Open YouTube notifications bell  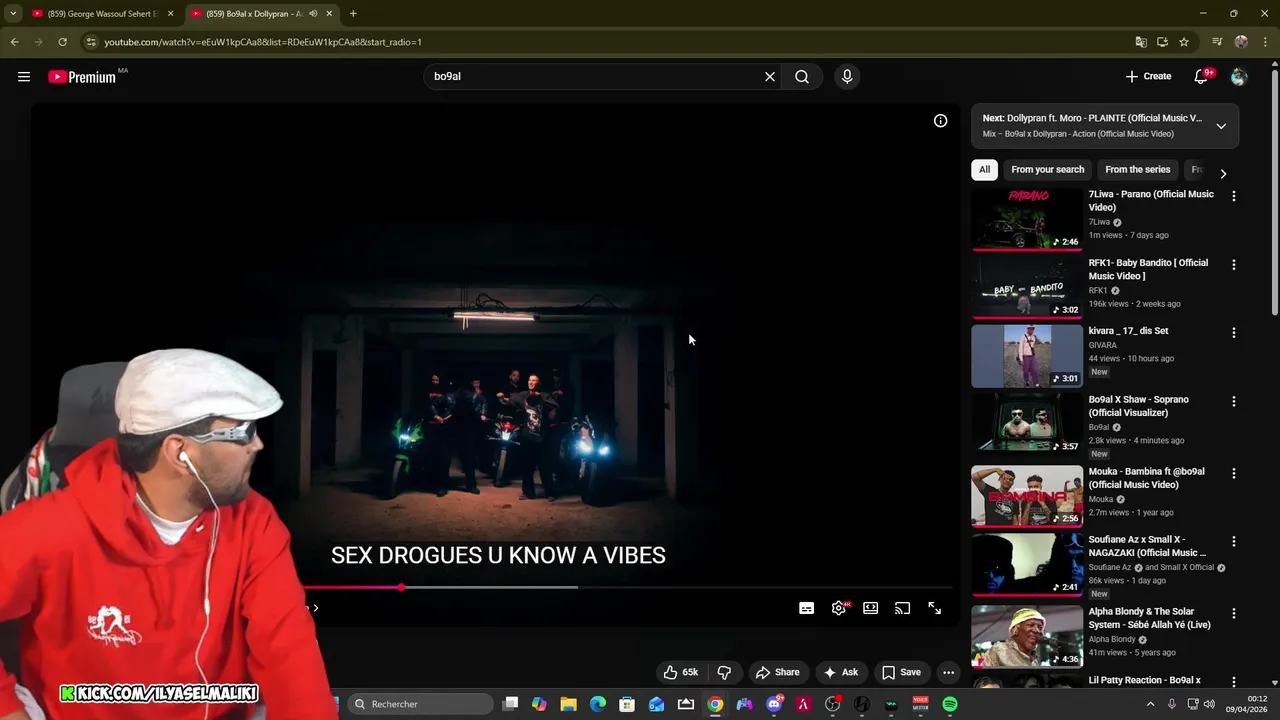pyautogui.click(x=1202, y=76)
